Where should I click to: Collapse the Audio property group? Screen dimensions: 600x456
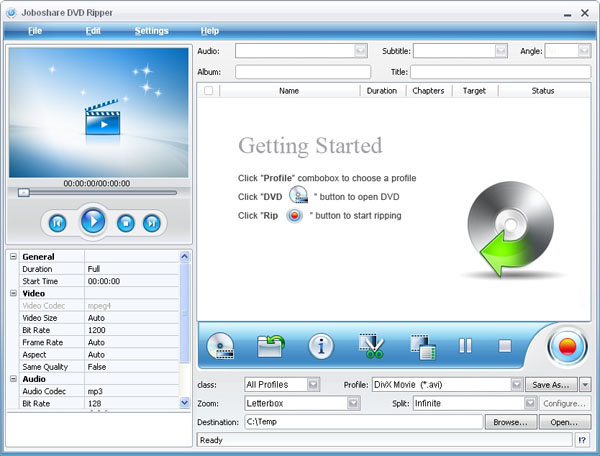[x=13, y=379]
